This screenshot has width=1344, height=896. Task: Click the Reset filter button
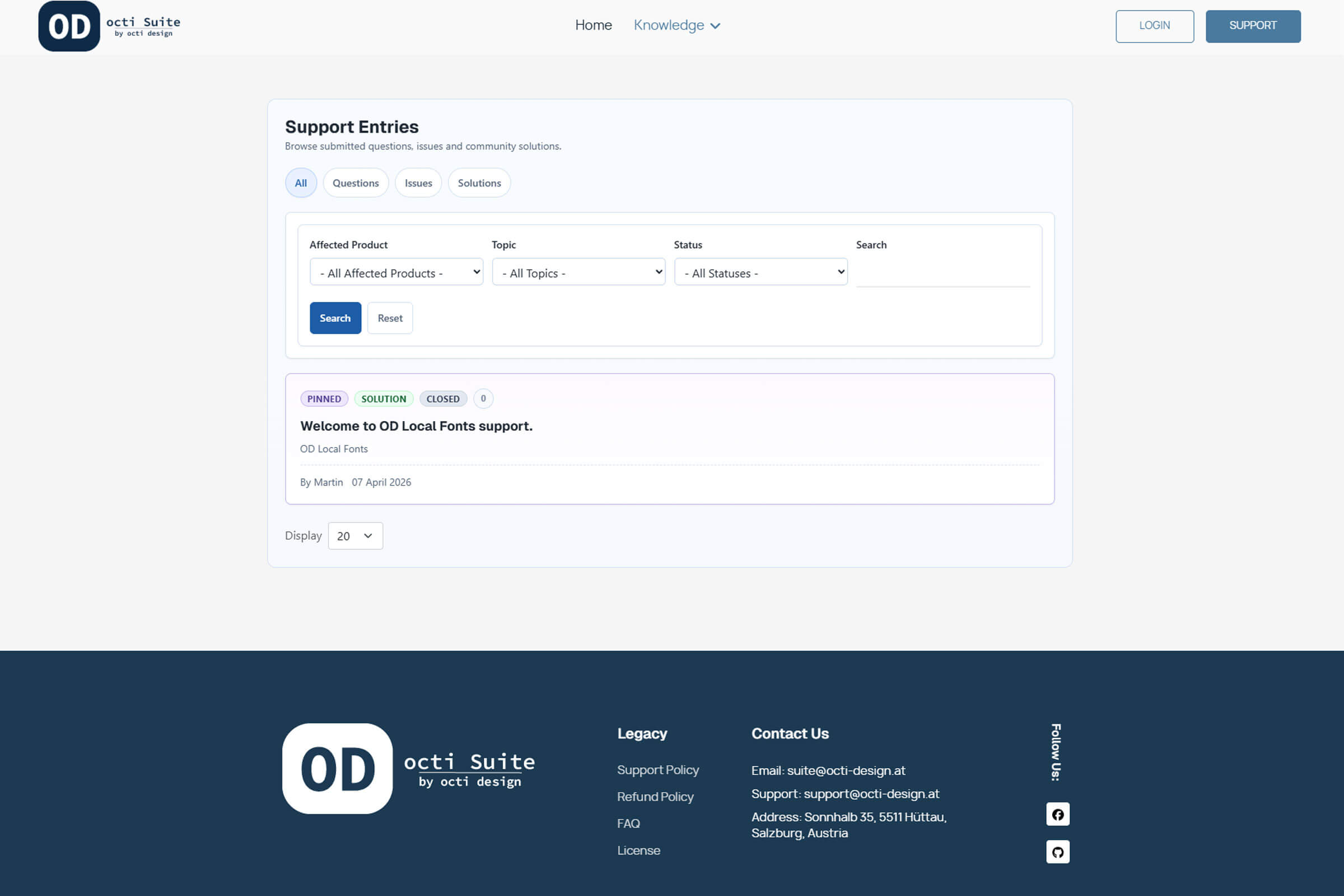pyautogui.click(x=390, y=318)
